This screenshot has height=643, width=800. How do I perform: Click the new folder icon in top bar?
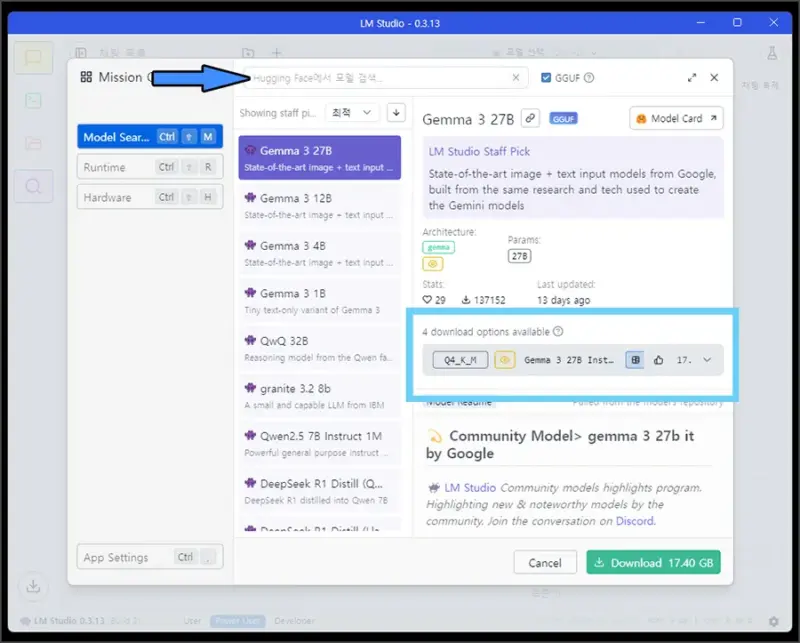tap(248, 53)
